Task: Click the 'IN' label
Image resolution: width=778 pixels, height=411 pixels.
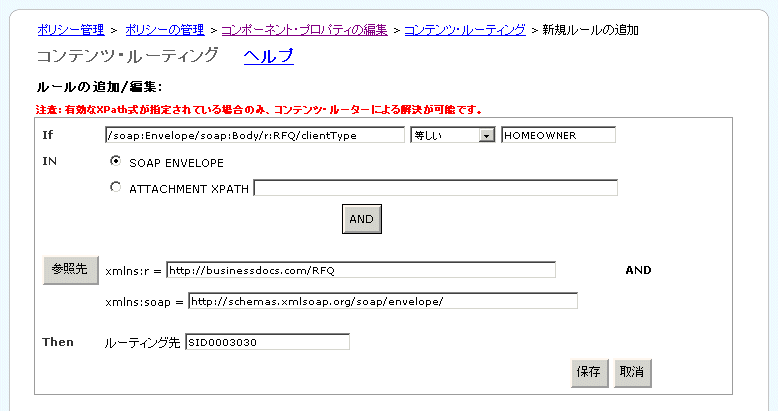Action: (50, 161)
